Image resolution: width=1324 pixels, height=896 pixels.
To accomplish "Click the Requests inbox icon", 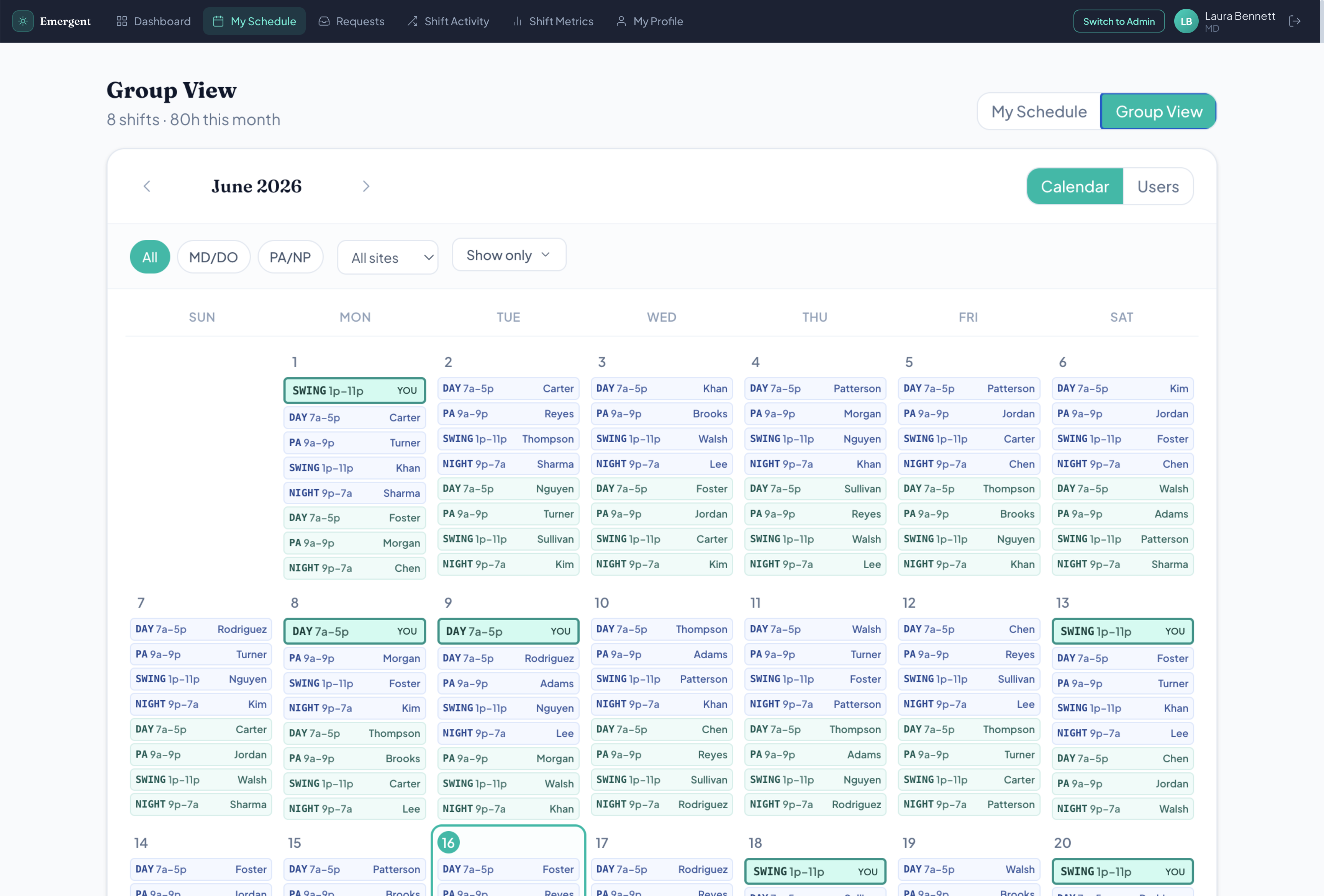I will point(324,21).
